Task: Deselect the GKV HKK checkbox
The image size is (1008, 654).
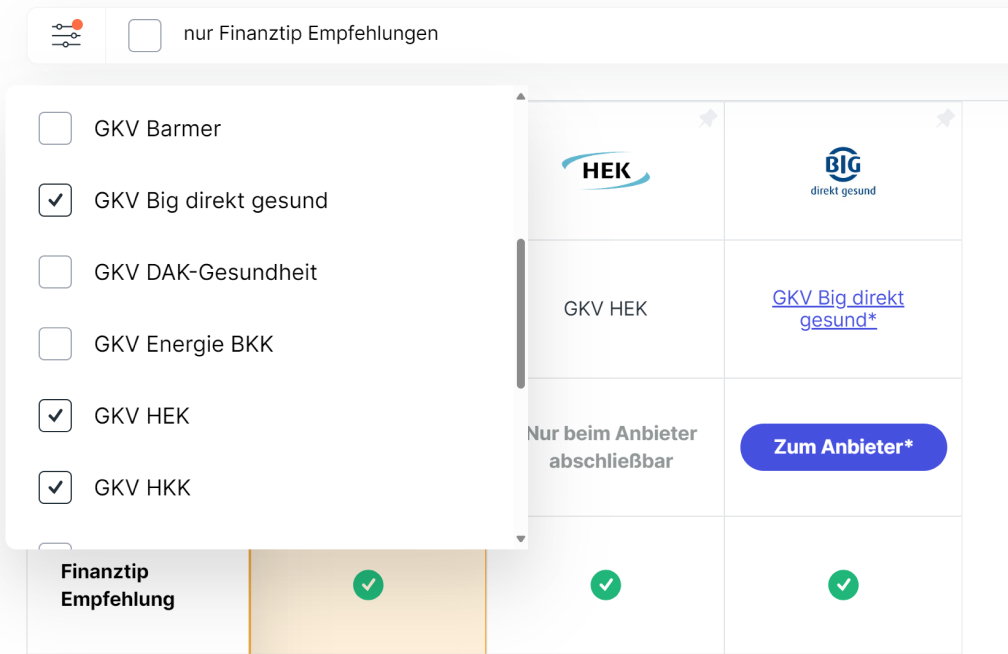Action: tap(55, 487)
